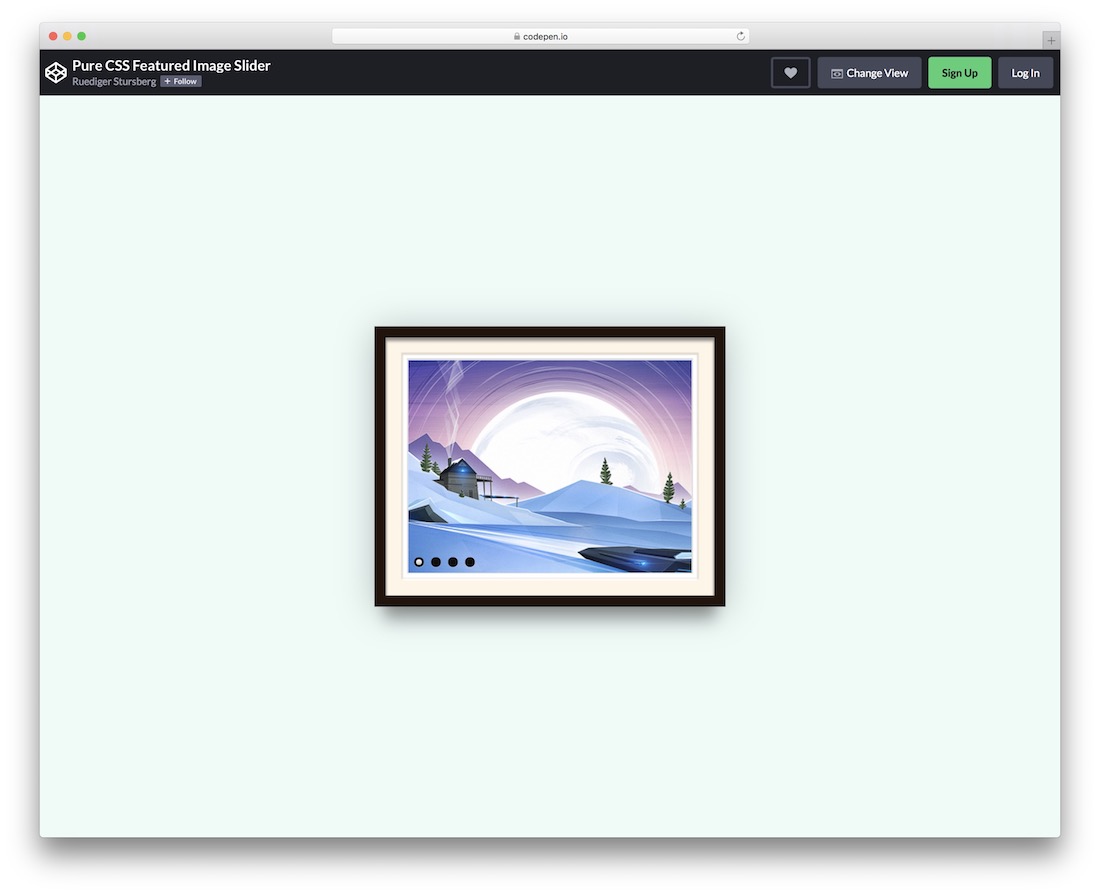Click the Log In button
Viewport: 1100px width, 894px height.
[x=1025, y=72]
